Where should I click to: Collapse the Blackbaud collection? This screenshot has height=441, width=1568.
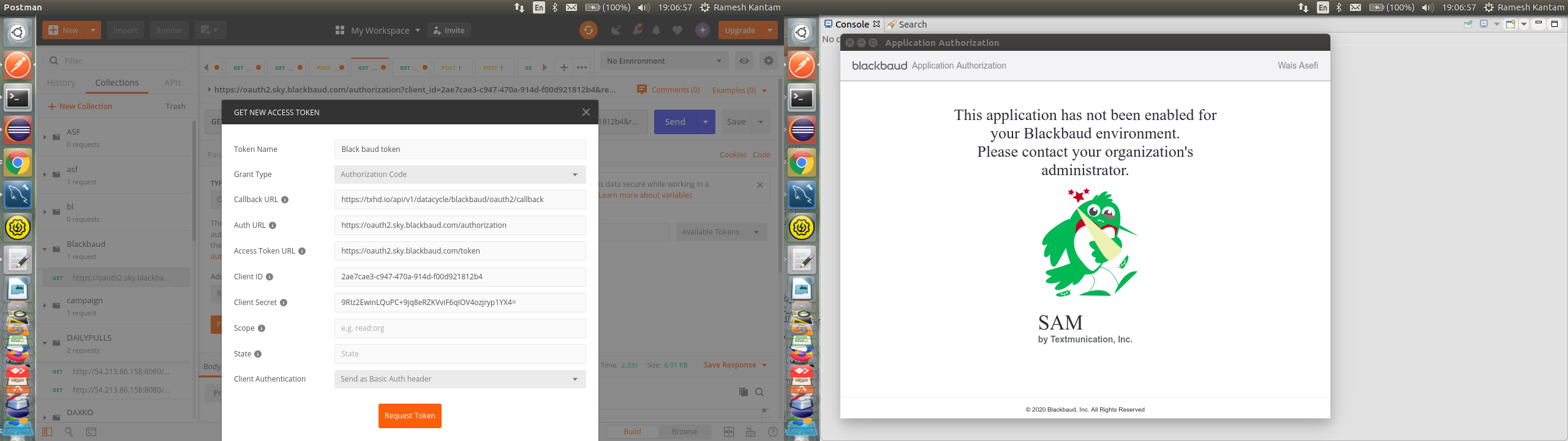click(x=45, y=249)
